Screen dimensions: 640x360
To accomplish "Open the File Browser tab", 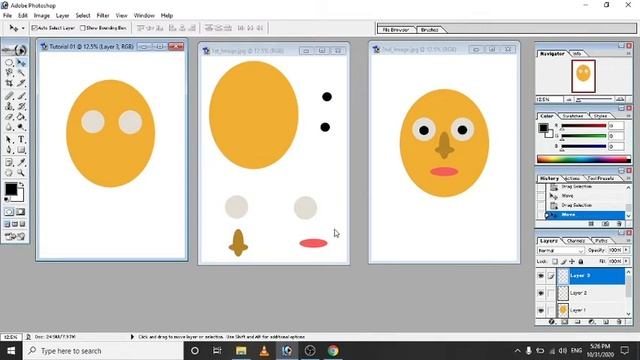I will (x=396, y=30).
